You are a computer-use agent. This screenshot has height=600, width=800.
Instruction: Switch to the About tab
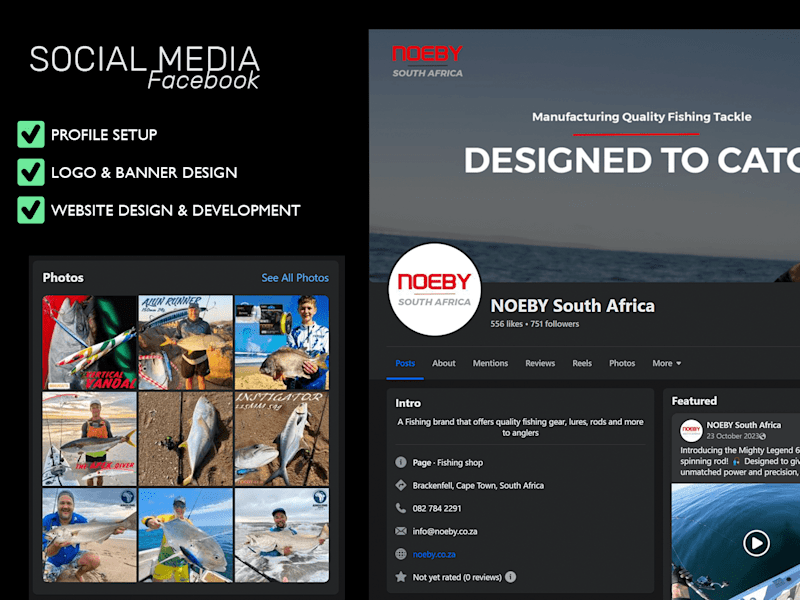click(x=443, y=363)
